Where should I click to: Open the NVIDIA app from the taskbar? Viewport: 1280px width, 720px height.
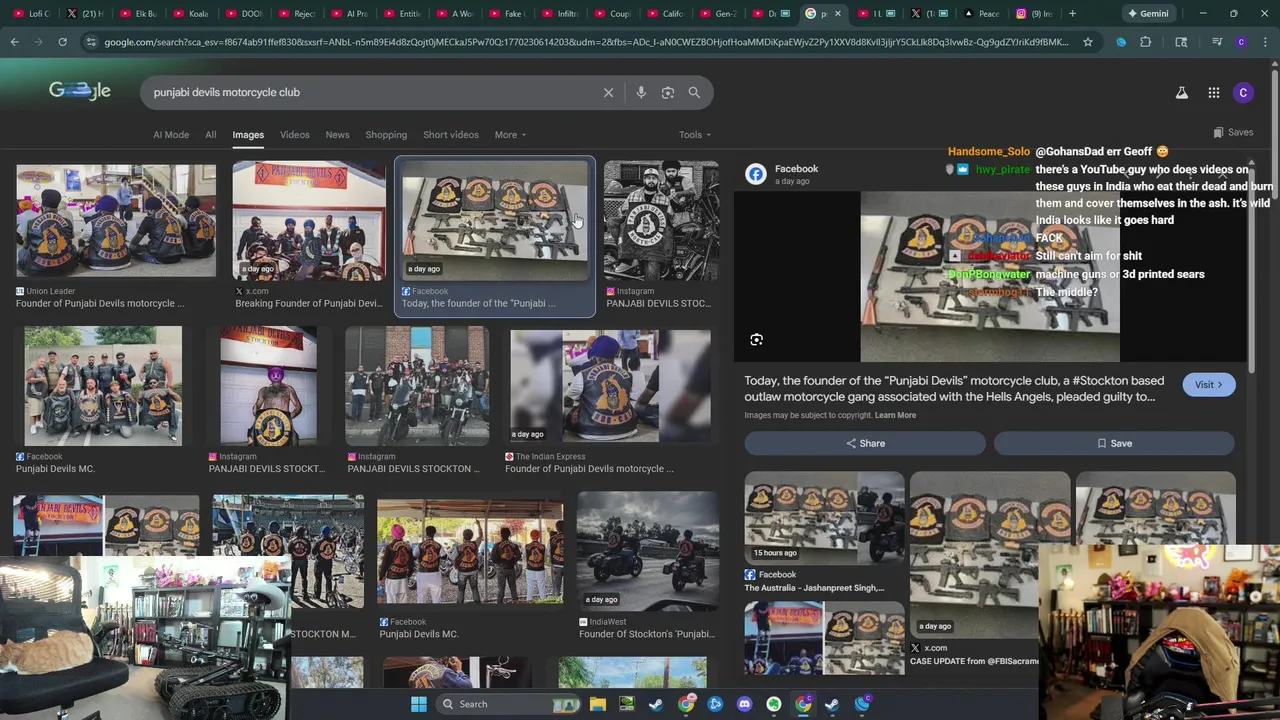point(626,704)
